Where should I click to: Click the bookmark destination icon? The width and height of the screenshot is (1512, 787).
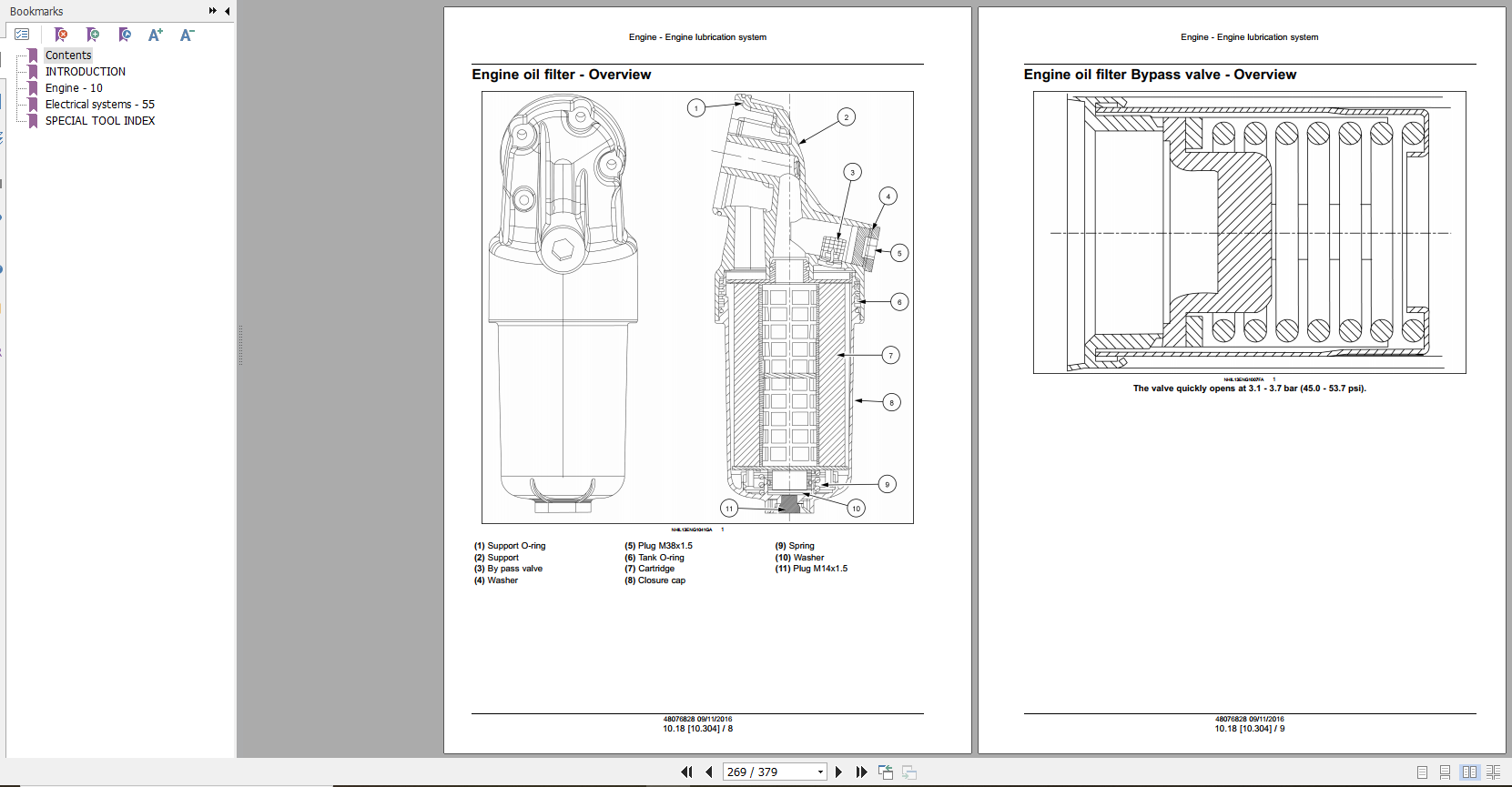(125, 35)
